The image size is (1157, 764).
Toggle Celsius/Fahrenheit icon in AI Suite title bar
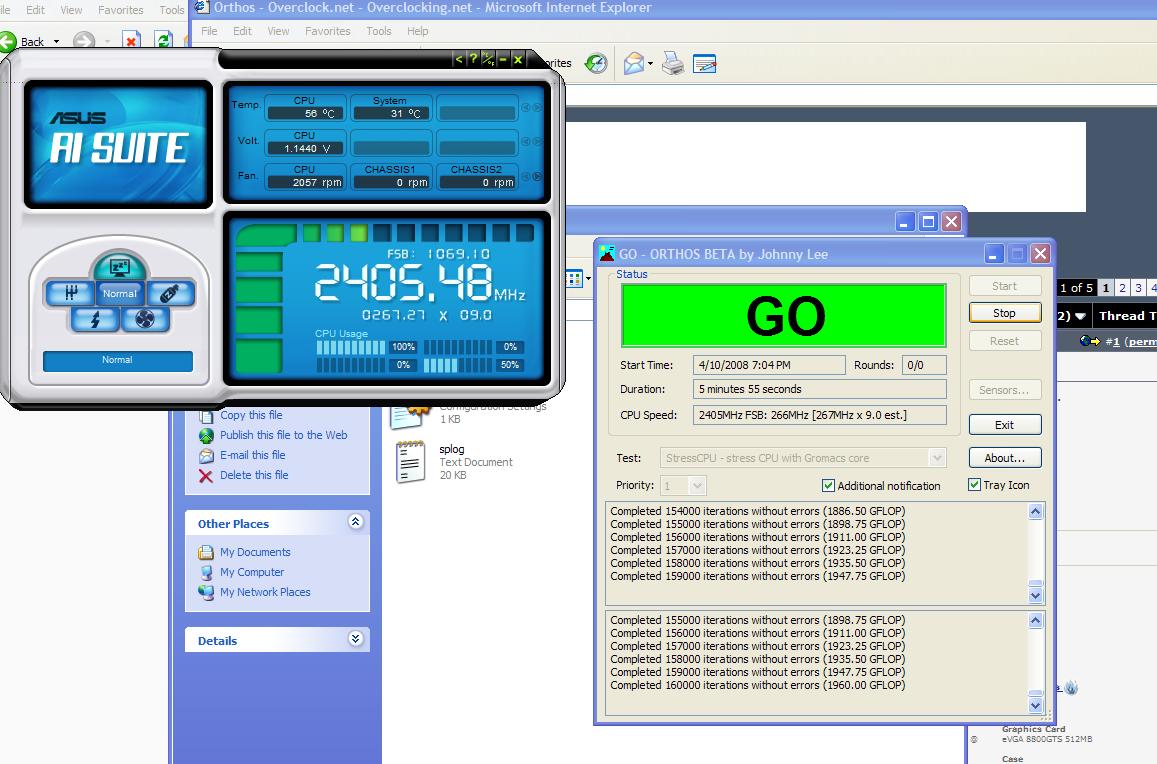click(x=488, y=60)
